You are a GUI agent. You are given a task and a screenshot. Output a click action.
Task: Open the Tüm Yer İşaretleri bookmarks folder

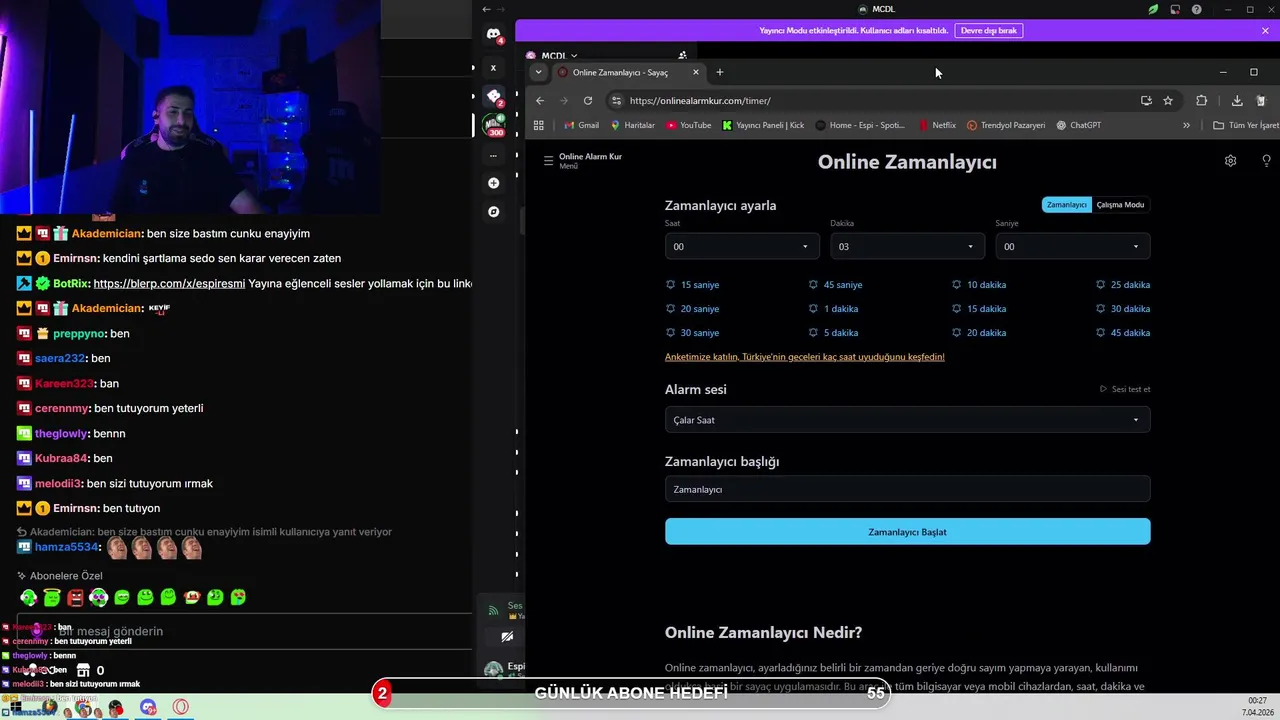[1246, 125]
